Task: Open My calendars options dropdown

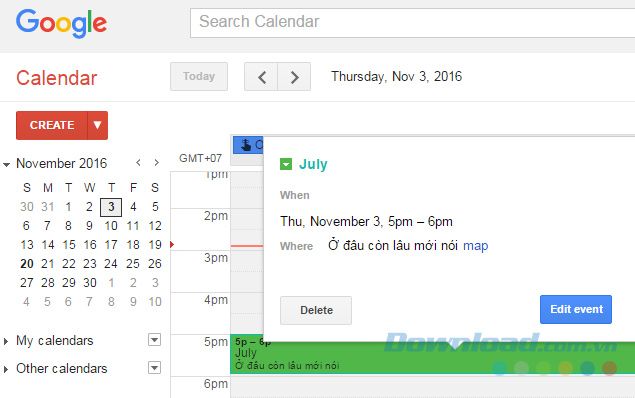Action: pos(154,340)
